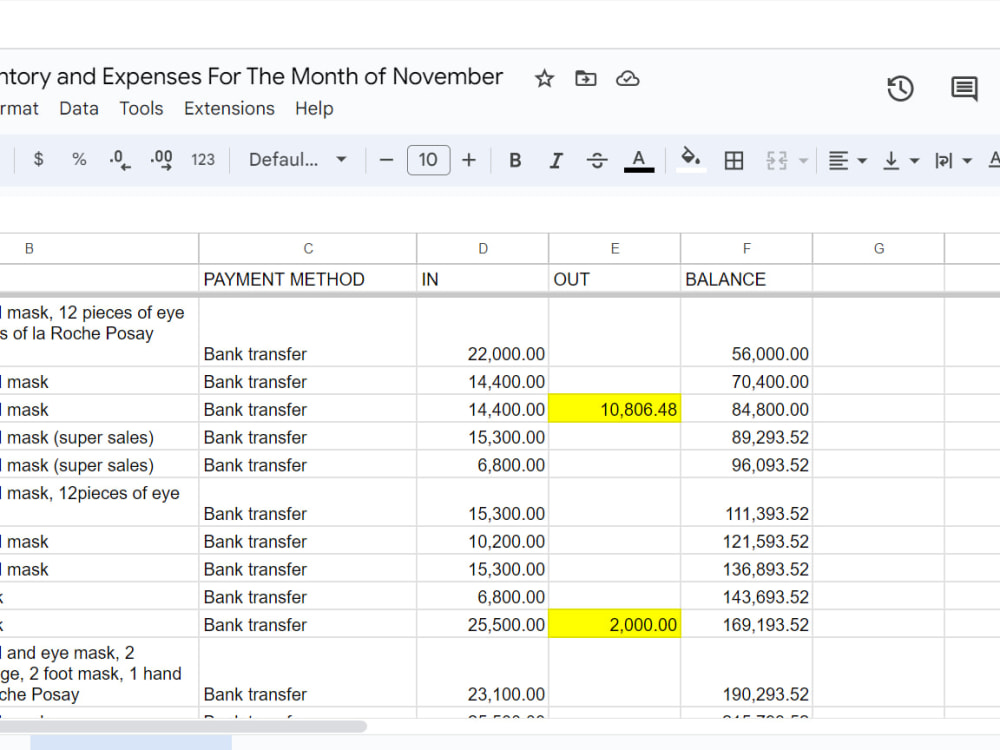Select column D header
Viewport: 1000px width, 750px height.
[483, 249]
